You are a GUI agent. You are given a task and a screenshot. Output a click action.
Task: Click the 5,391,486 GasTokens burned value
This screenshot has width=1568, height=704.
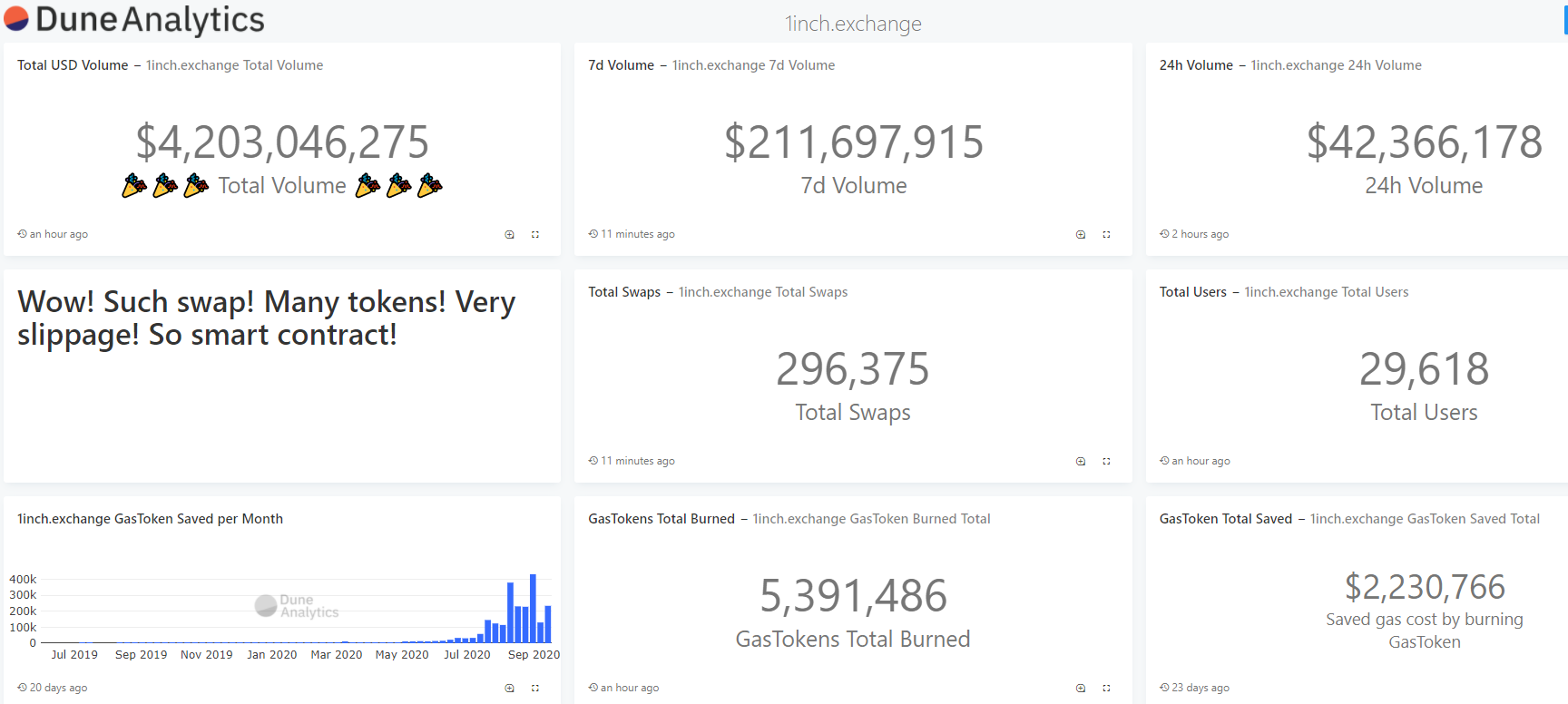(x=853, y=596)
